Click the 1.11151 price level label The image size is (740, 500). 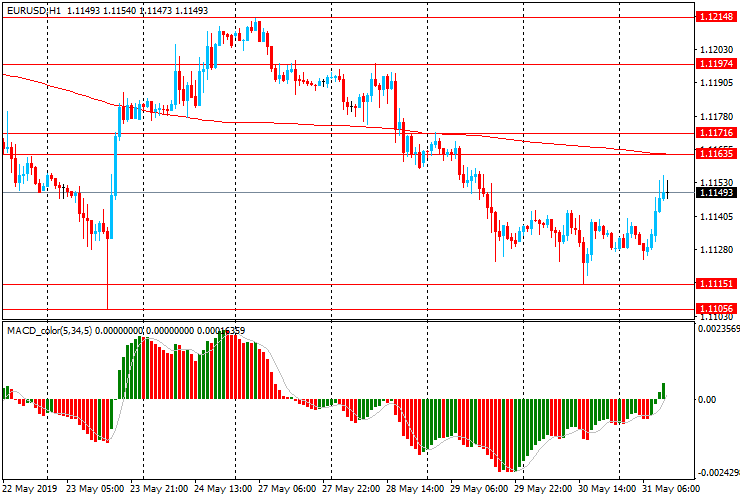click(x=716, y=284)
